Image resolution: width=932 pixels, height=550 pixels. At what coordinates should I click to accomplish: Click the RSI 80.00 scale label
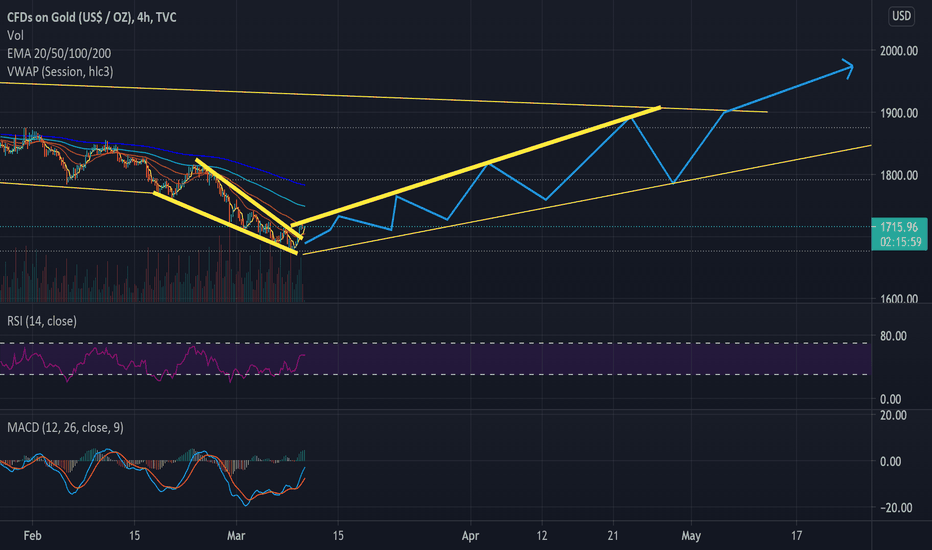pyautogui.click(x=893, y=336)
